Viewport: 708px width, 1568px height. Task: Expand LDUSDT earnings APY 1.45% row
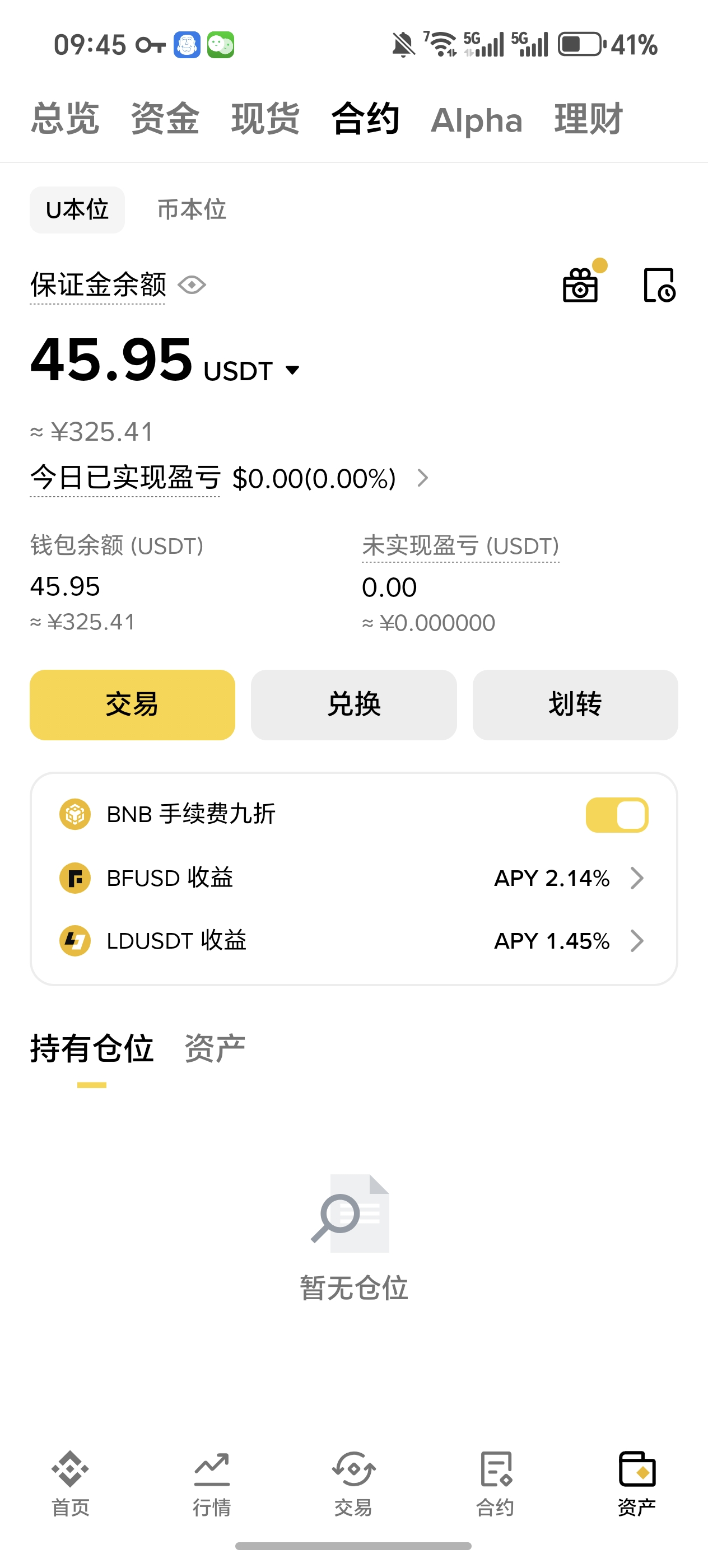tap(637, 941)
